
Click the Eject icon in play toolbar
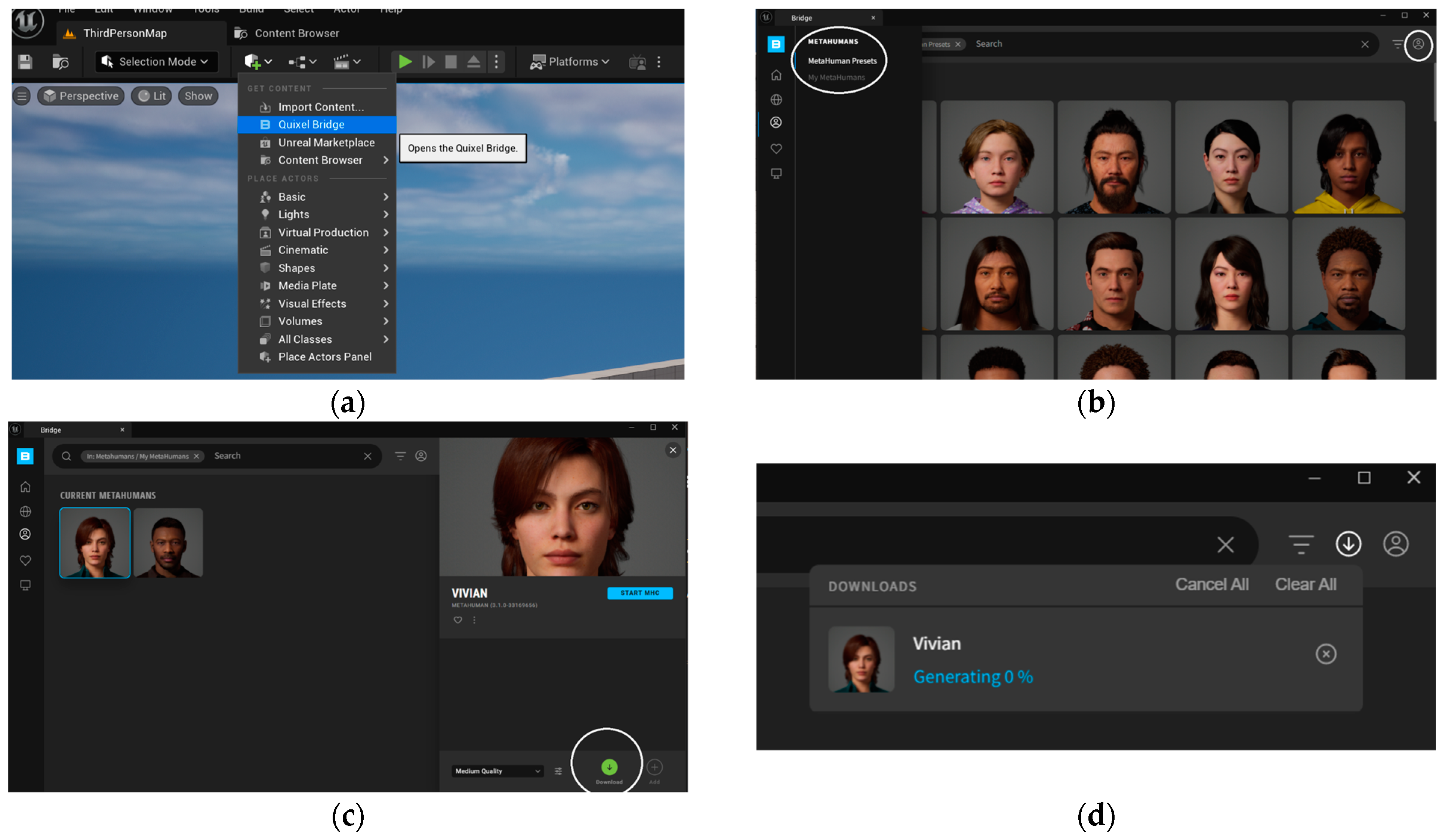[x=474, y=62]
